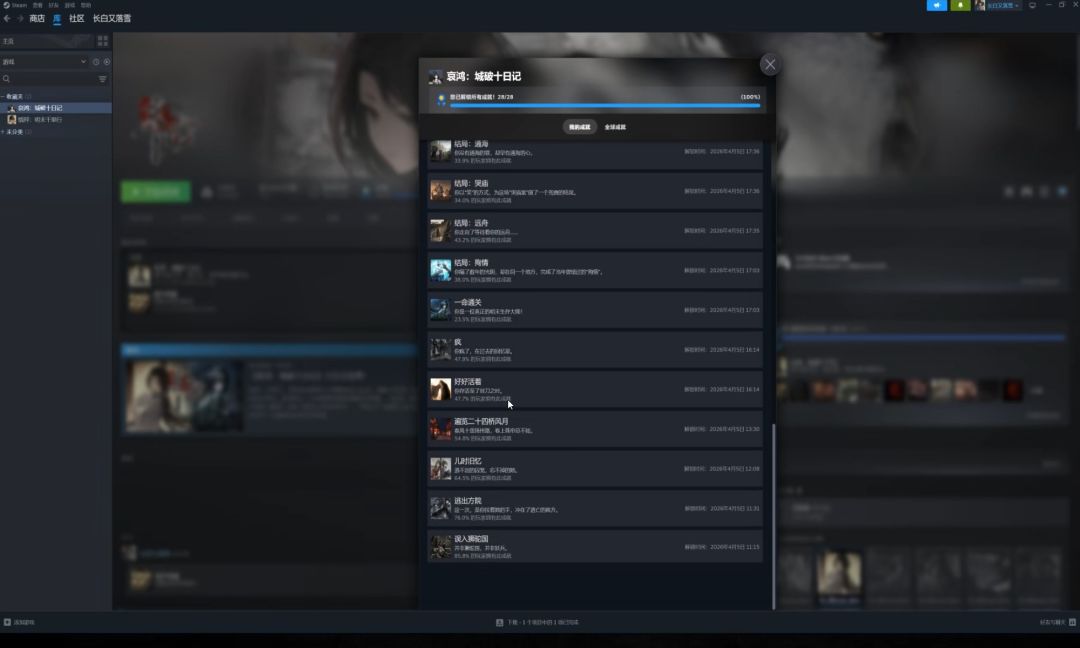Go forward with the right navigation arrow
This screenshot has width=1080, height=648.
click(x=20, y=19)
